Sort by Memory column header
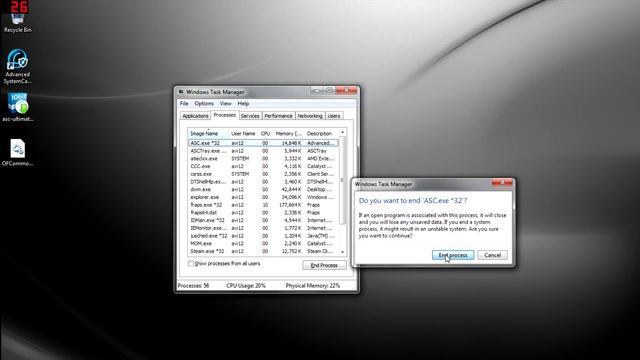Viewport: 640px width, 360px height. point(289,133)
